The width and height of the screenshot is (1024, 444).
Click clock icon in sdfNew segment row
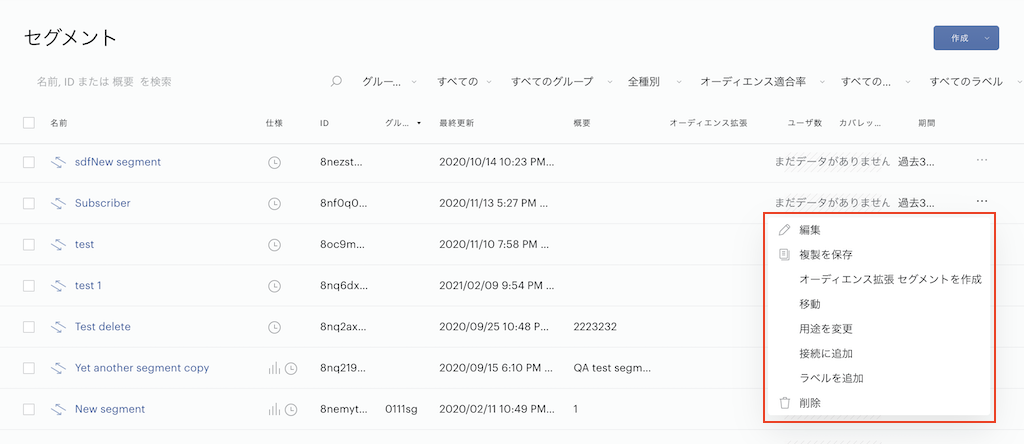click(275, 163)
